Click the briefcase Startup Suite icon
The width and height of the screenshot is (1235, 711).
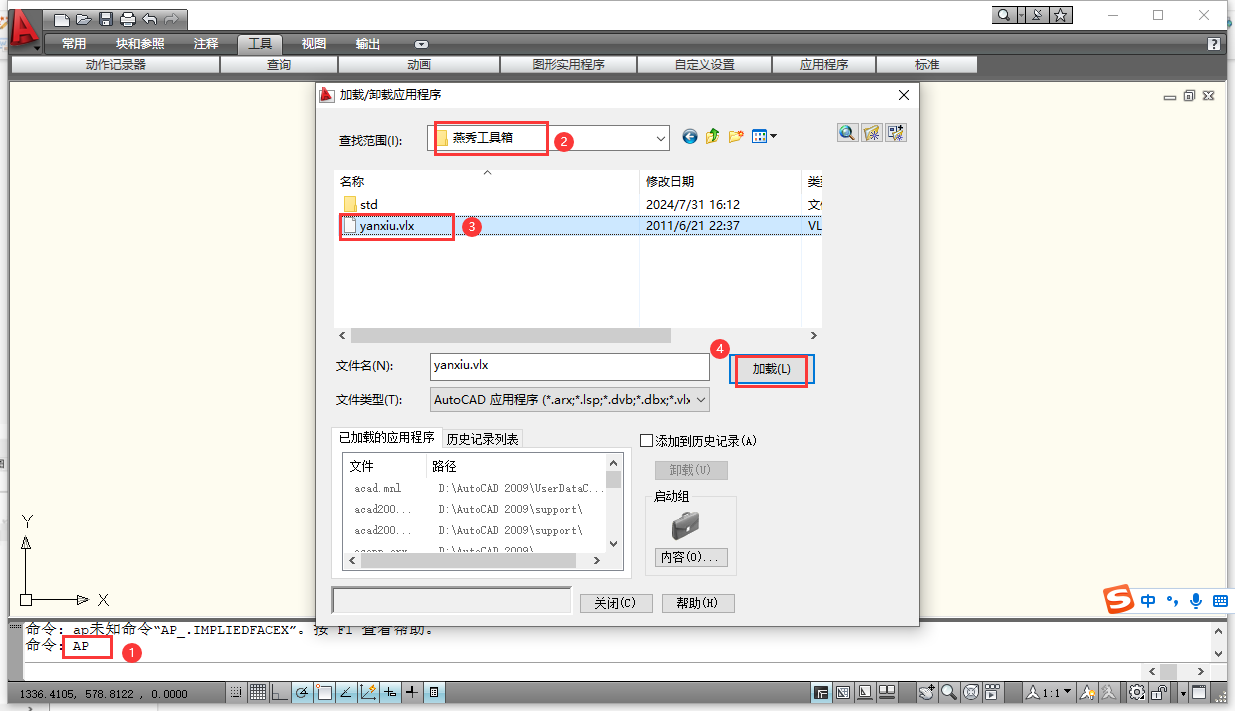pos(685,525)
